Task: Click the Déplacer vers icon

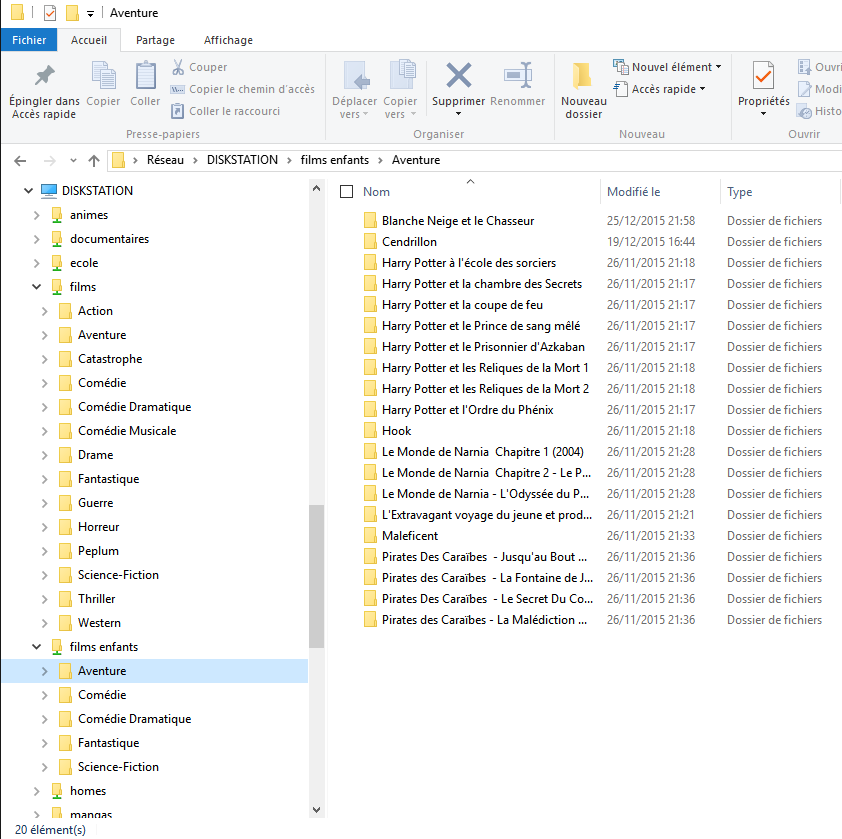Action: pos(355,75)
